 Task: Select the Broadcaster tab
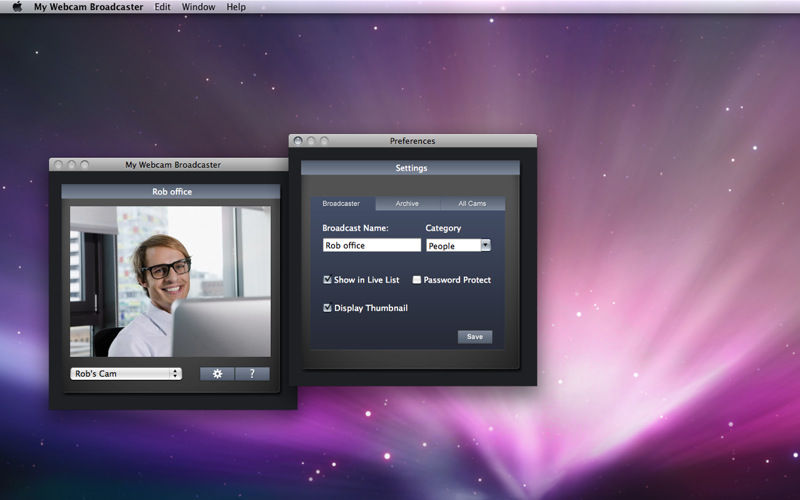(341, 203)
